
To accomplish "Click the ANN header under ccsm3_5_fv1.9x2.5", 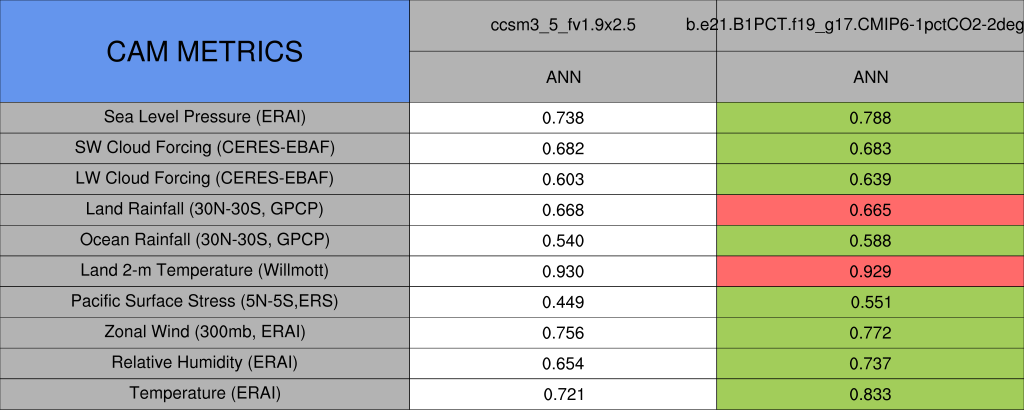I will pyautogui.click(x=563, y=77).
